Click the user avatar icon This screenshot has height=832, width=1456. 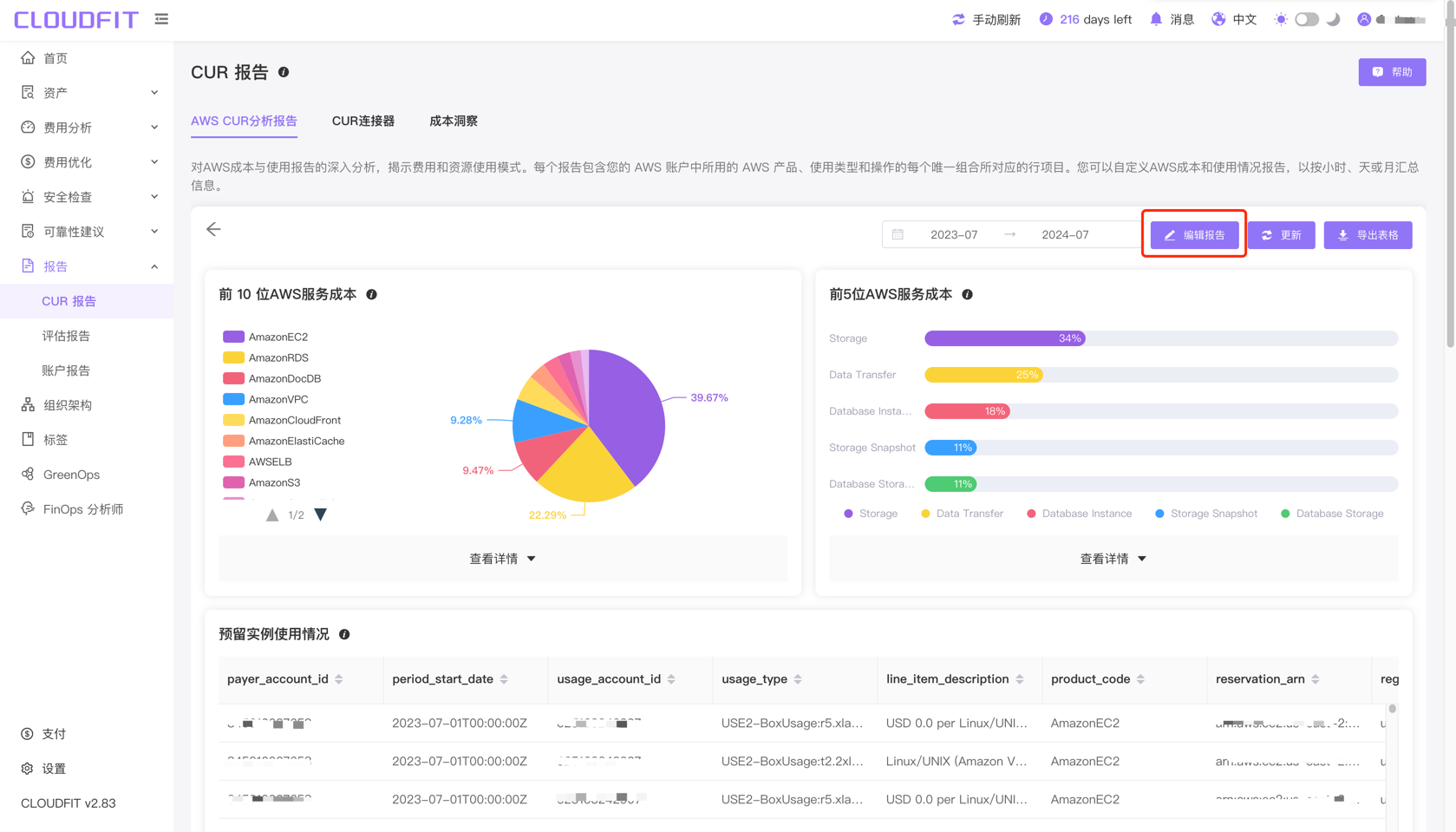tap(1364, 19)
